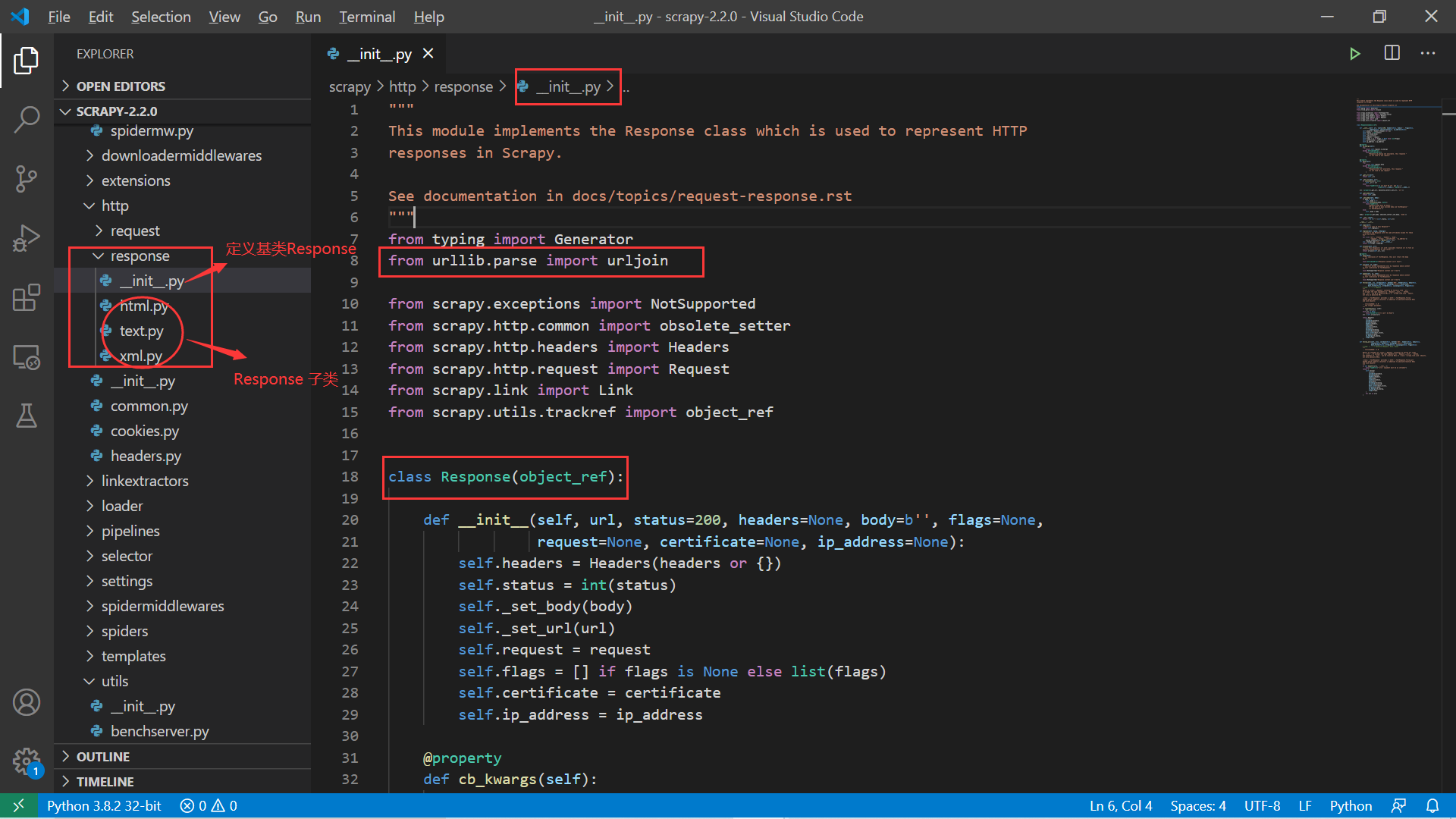Collapse the response folder

[x=182, y=256]
